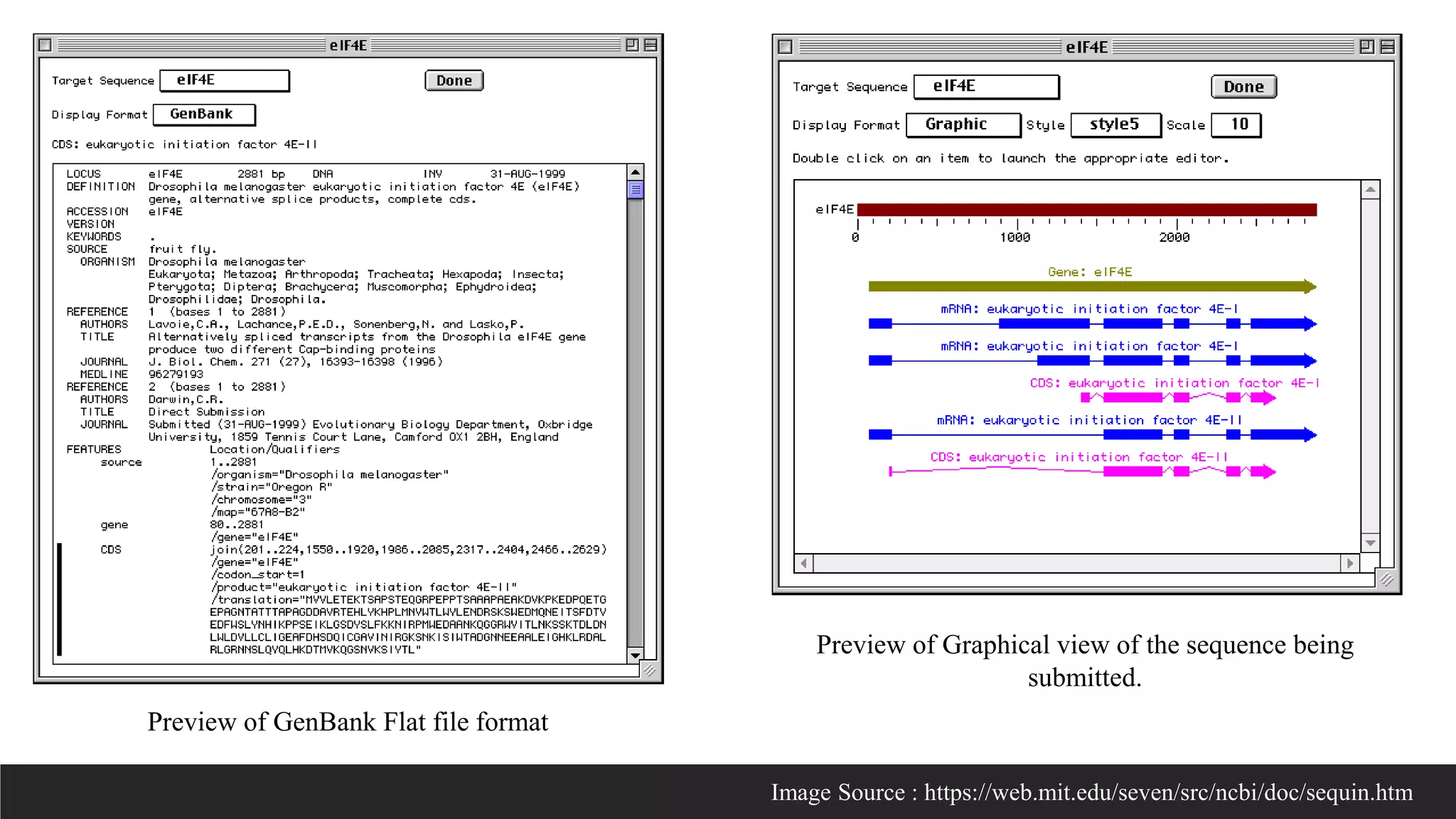Click the close box of the Graphic window
Viewport: 1456px width, 819px height.
point(785,47)
